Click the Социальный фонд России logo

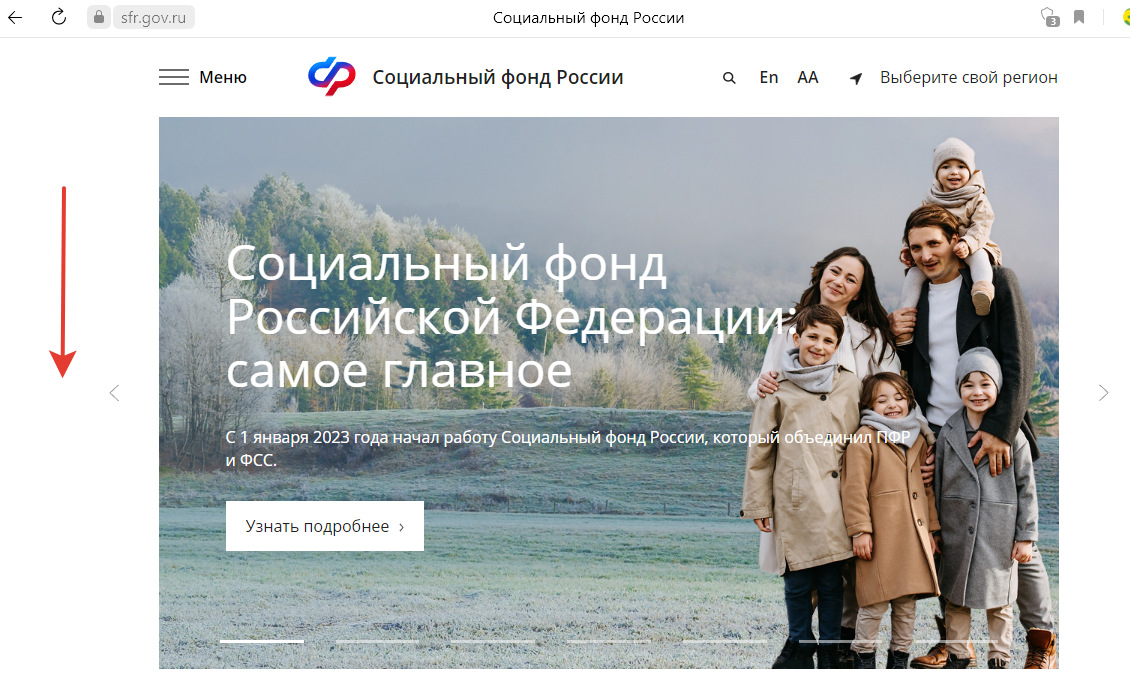pos(332,76)
